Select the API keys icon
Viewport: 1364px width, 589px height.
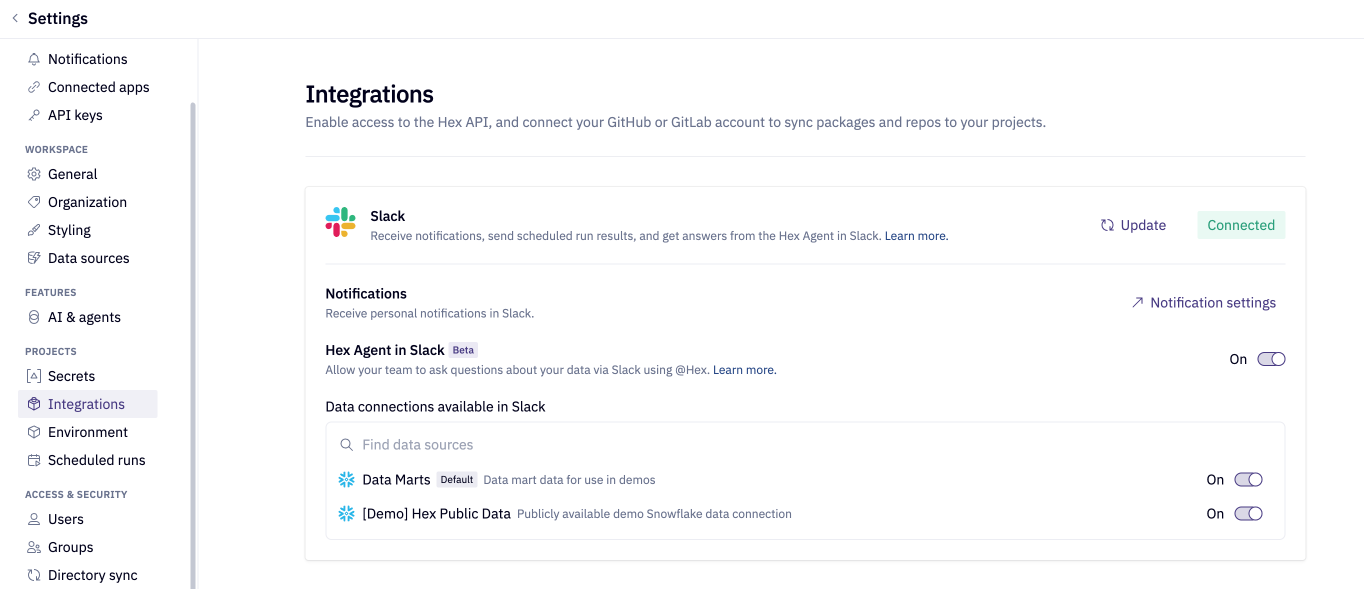coord(33,115)
